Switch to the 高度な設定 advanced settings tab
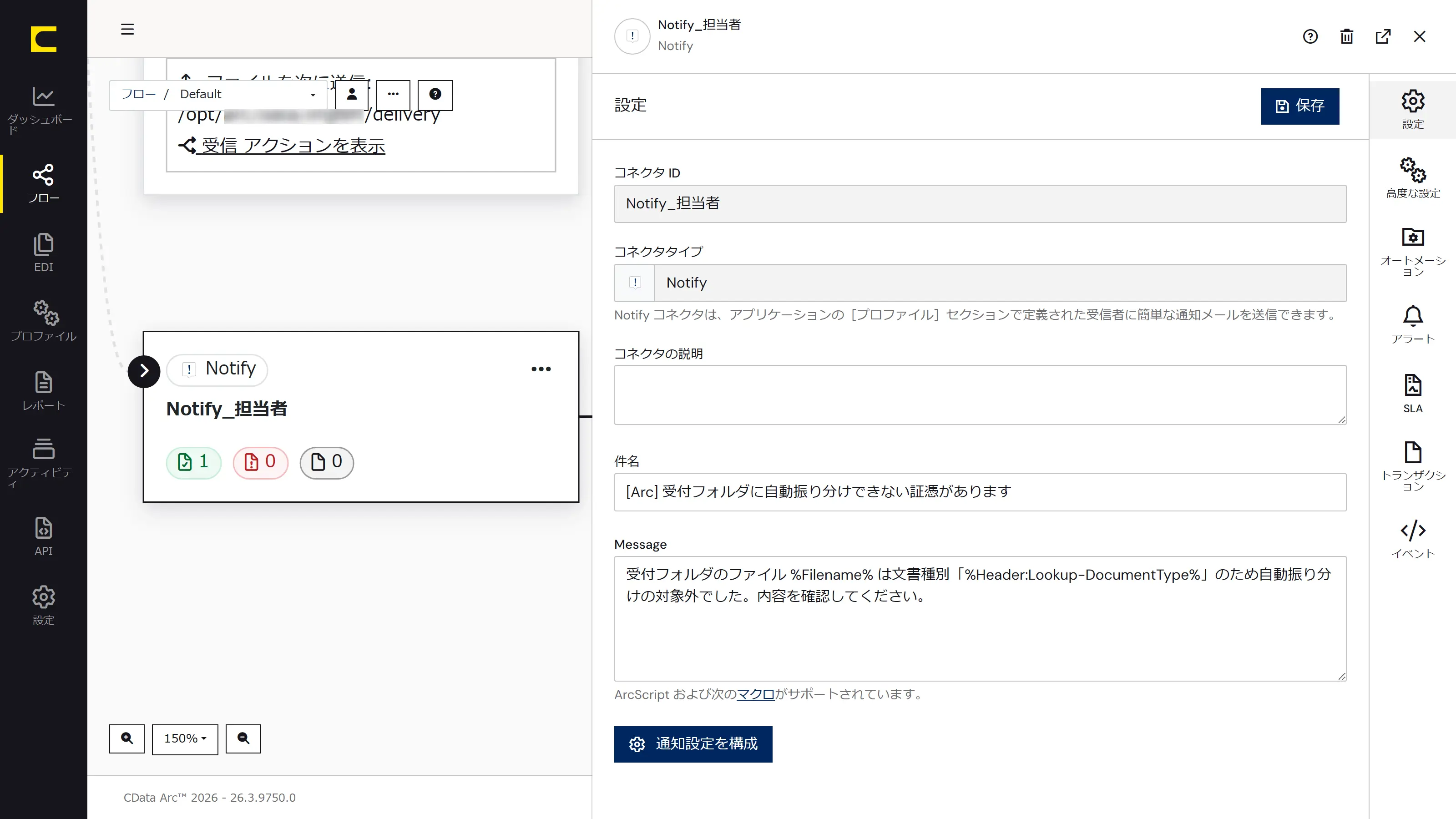Screen dimensions: 1456x819 (1412, 178)
